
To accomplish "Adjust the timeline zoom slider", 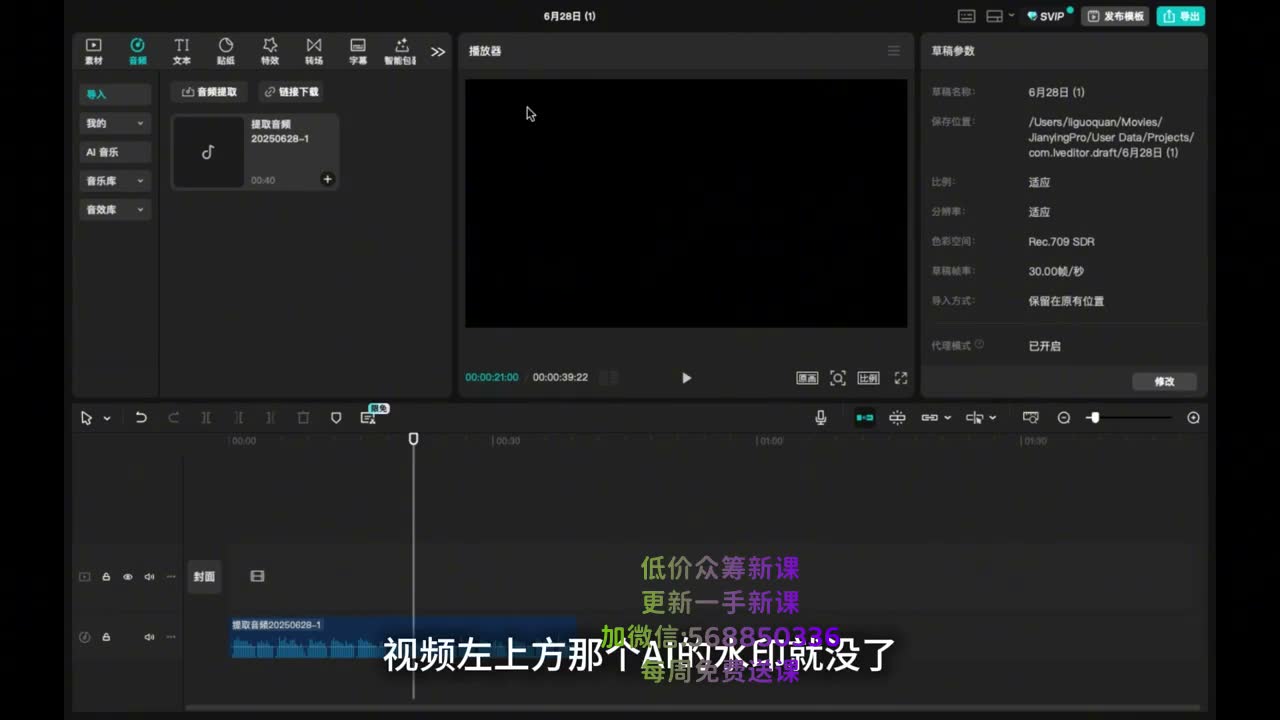I will pos(1129,418).
